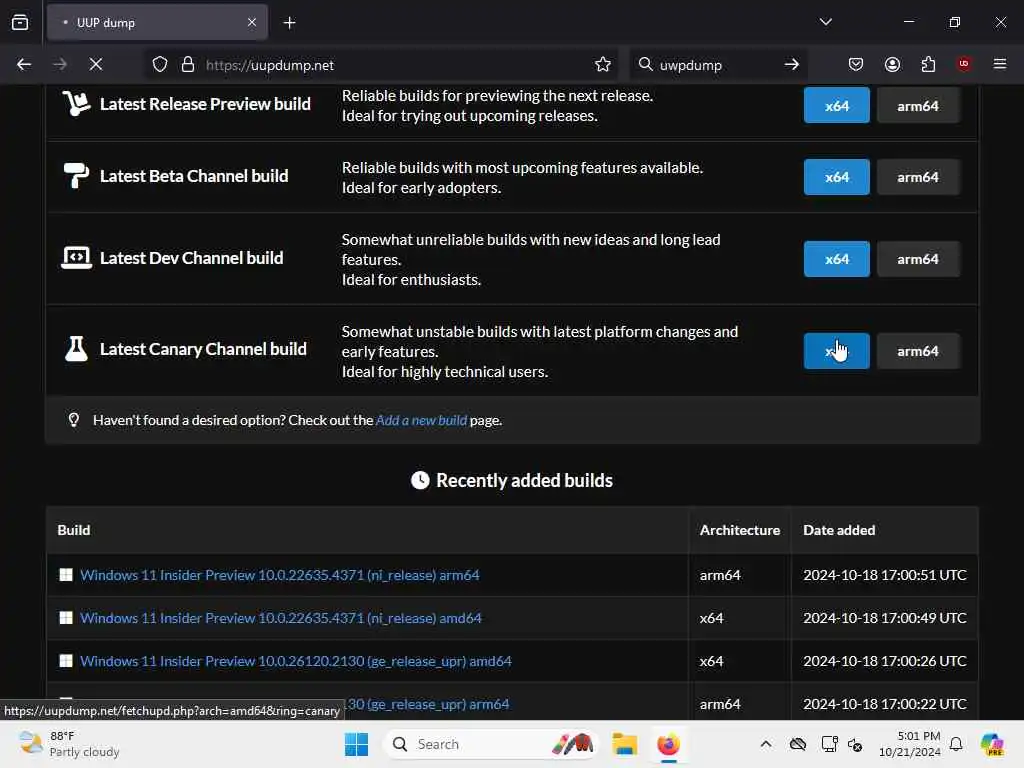Bookmark this page with star icon

click(x=603, y=65)
